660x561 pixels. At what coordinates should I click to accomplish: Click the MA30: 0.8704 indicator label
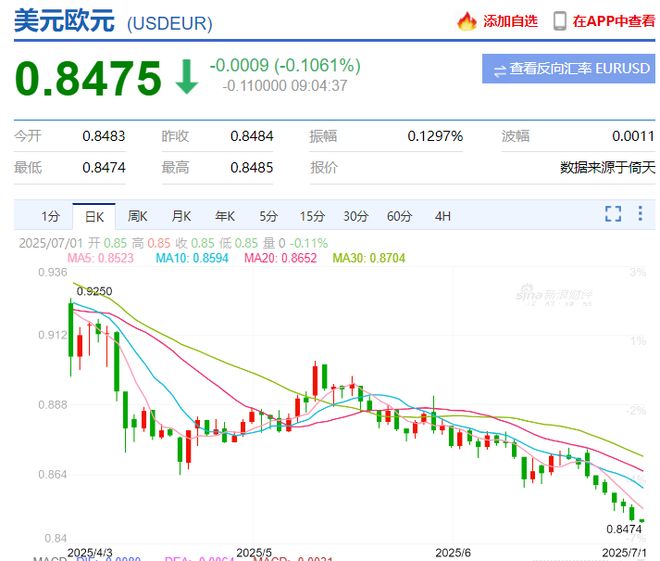[369, 258]
